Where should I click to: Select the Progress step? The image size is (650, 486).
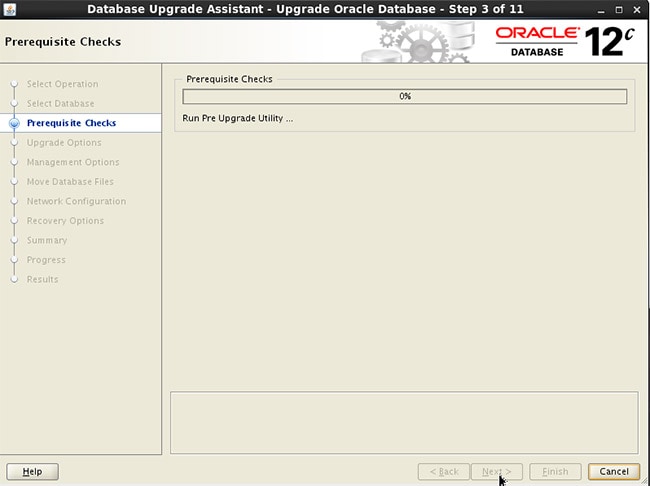tap(46, 260)
